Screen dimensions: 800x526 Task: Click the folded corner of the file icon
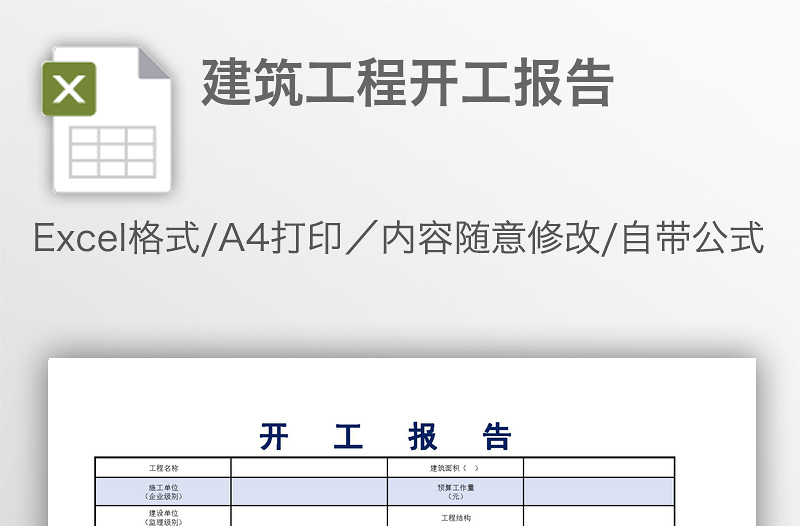pyautogui.click(x=154, y=62)
